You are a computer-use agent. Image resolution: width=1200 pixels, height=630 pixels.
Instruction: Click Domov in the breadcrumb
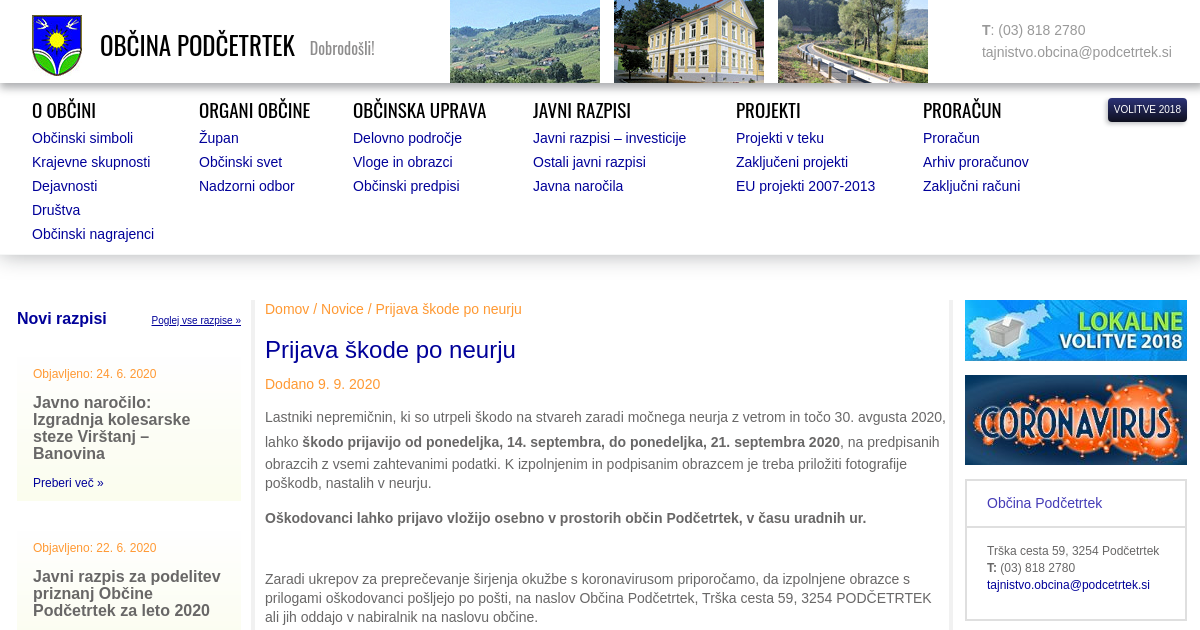287,309
